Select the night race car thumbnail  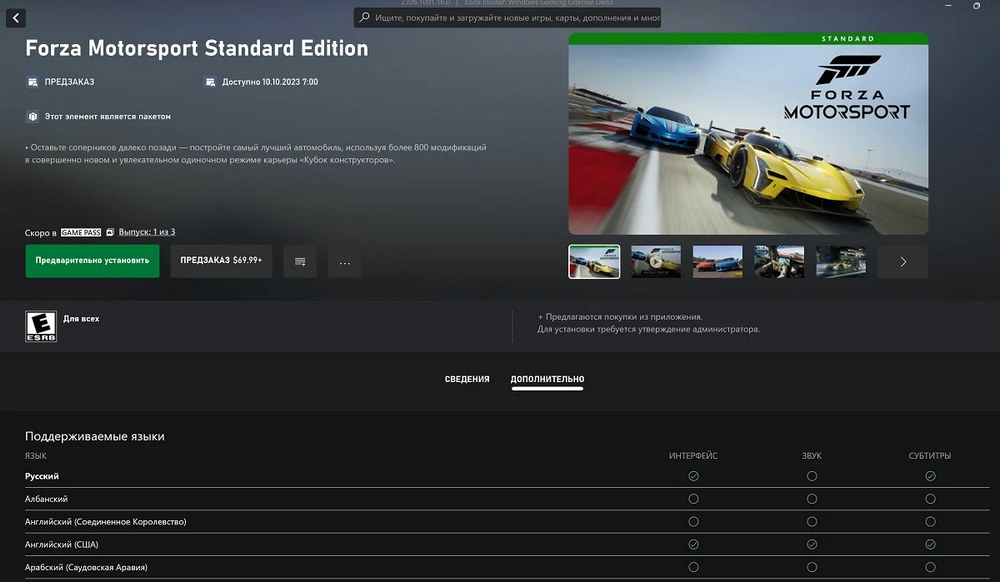click(841, 261)
